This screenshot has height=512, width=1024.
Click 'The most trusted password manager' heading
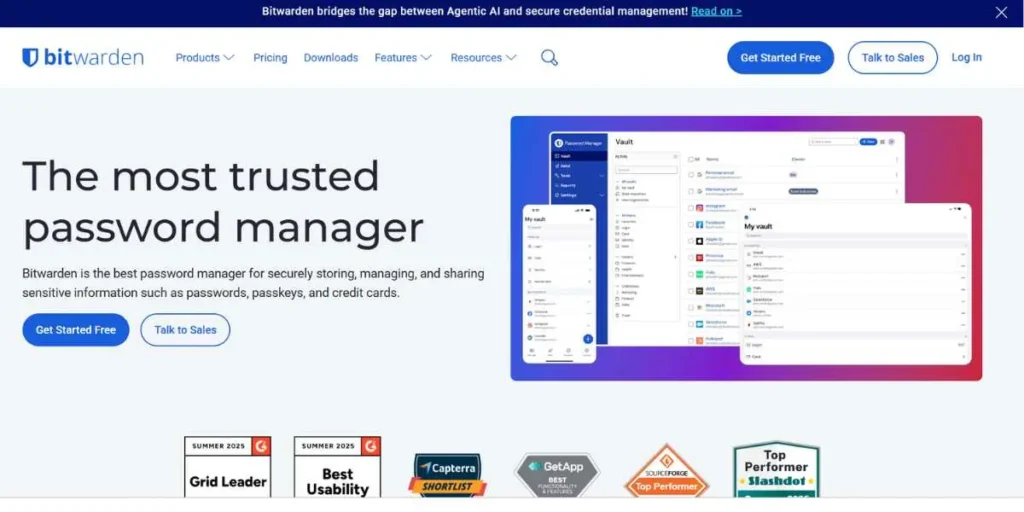(x=223, y=202)
